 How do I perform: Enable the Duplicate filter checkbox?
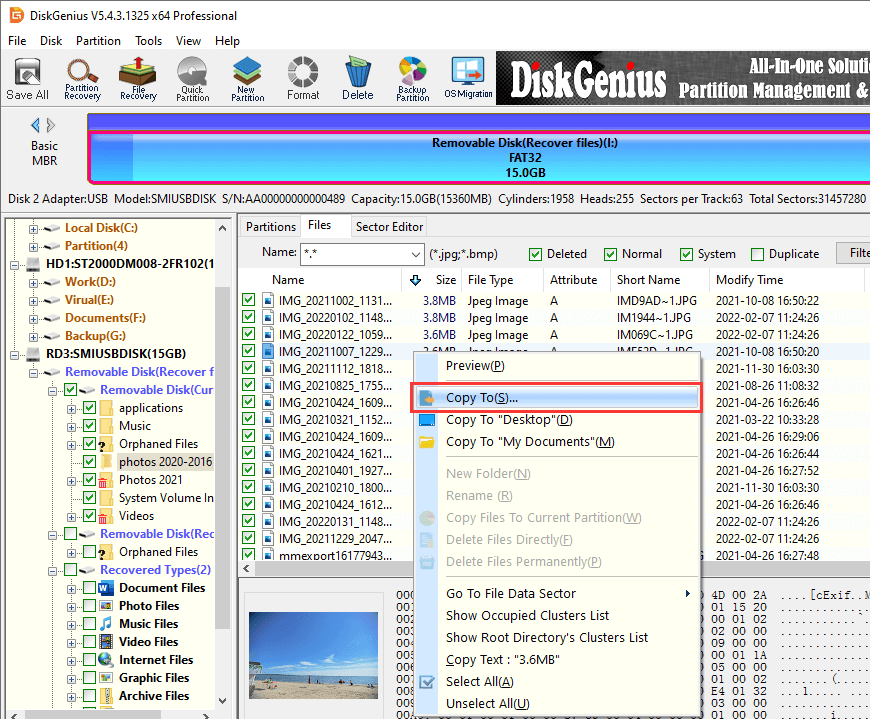[758, 254]
